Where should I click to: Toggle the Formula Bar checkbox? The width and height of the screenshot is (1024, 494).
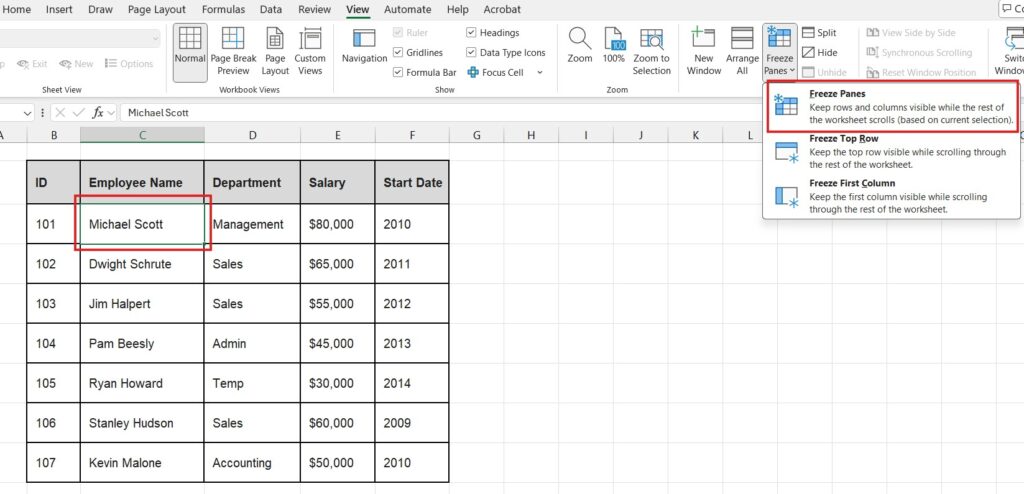click(x=398, y=73)
